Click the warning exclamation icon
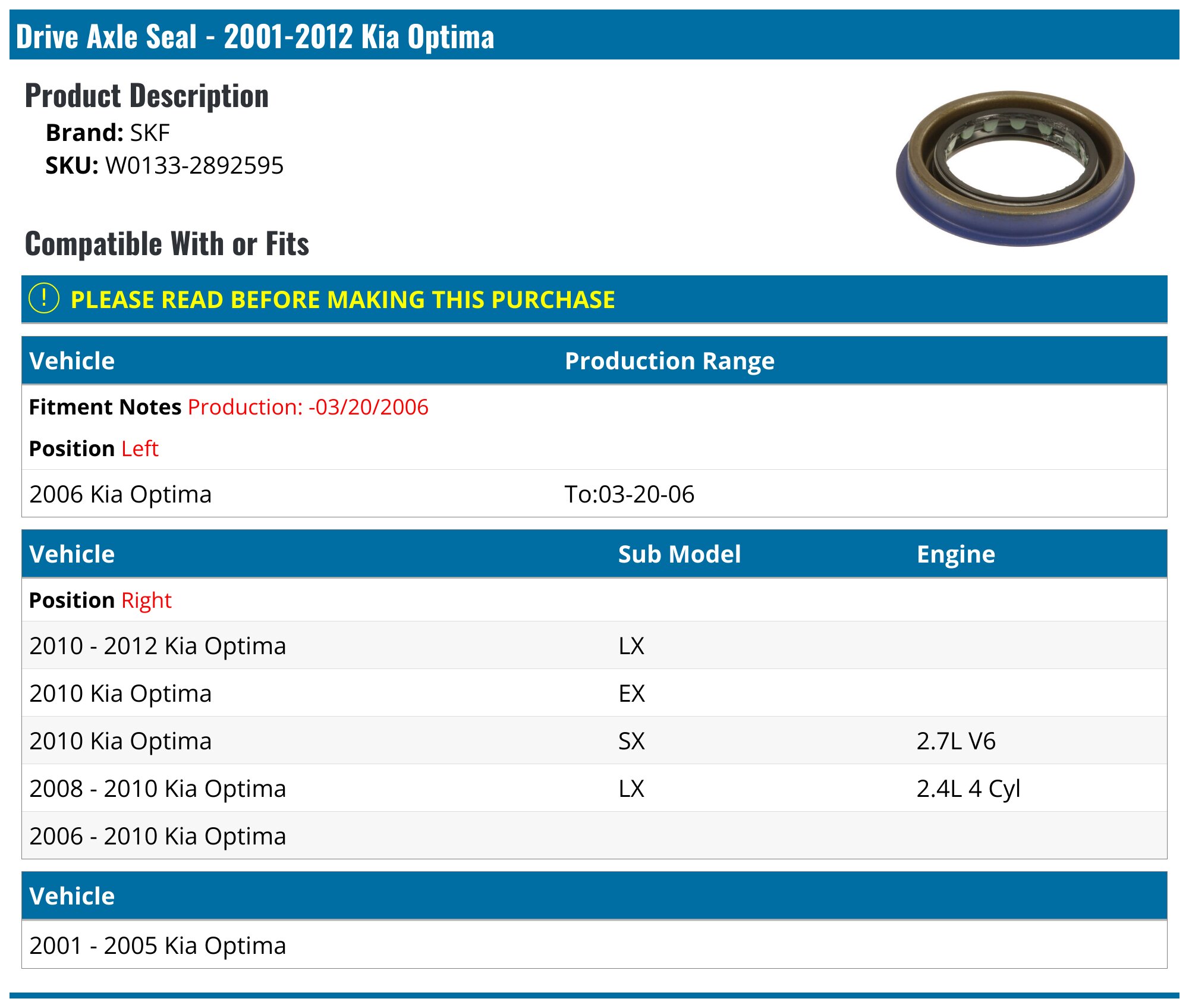Image resolution: width=1189 pixels, height=1008 pixels. coord(44,299)
